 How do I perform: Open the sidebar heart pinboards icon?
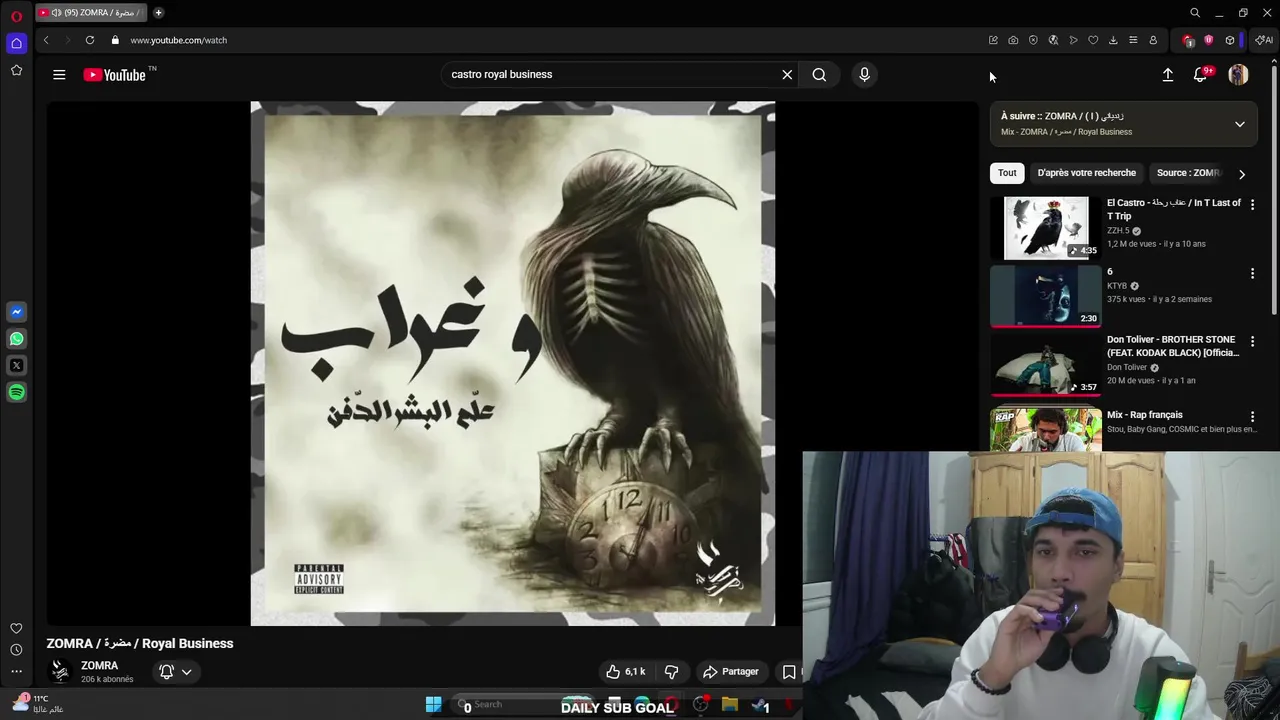(x=16, y=628)
